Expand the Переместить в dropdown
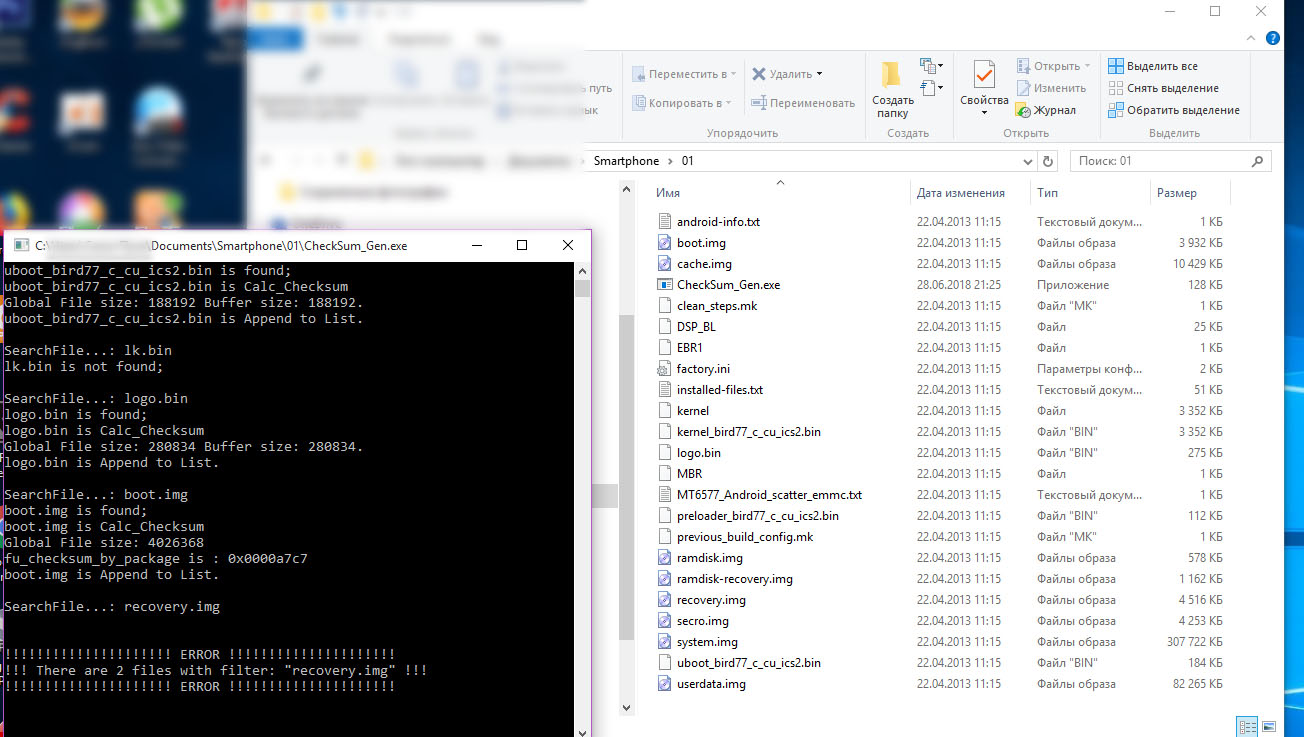This screenshot has height=737, width=1304. pos(733,74)
